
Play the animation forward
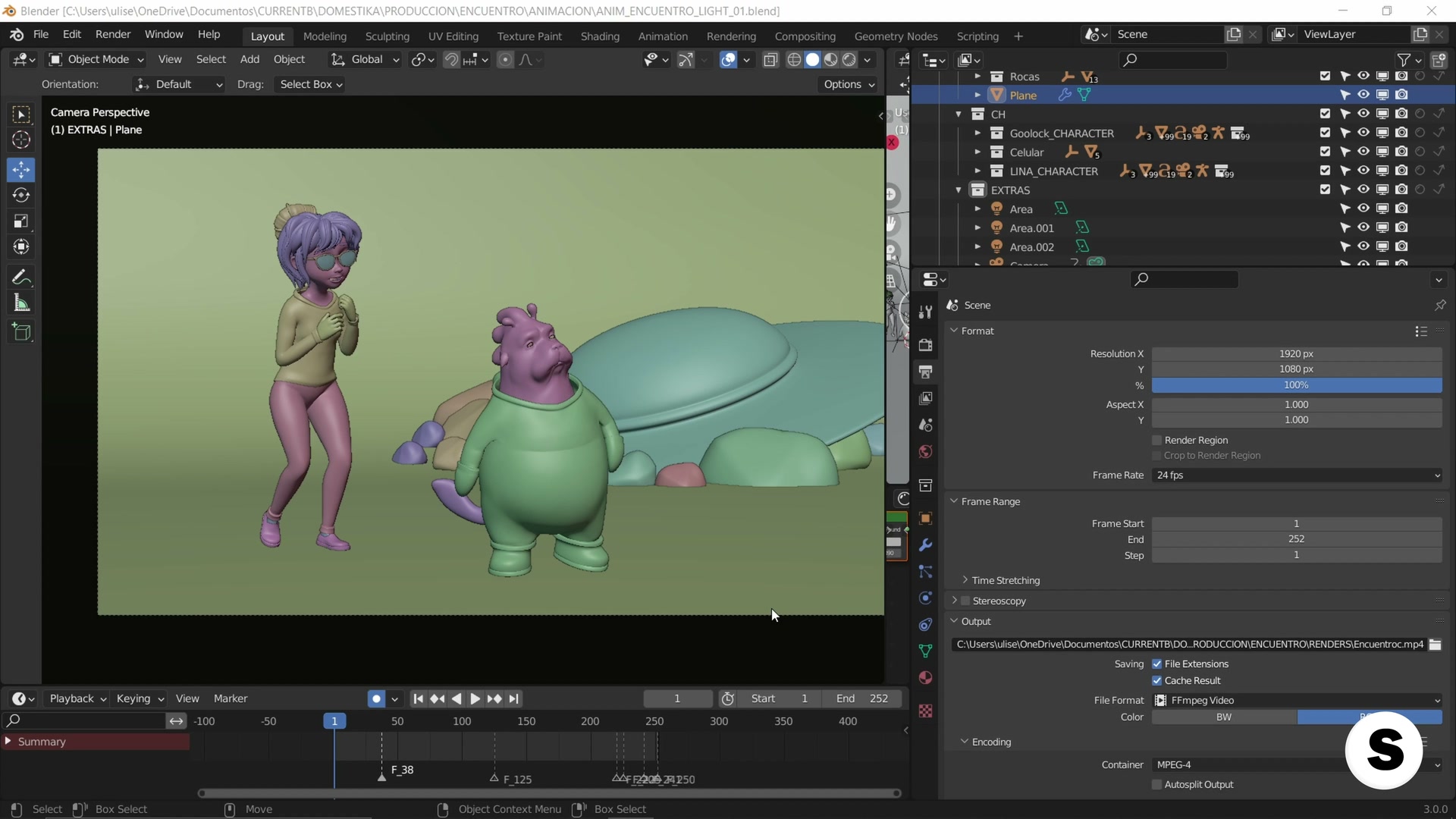coord(475,699)
